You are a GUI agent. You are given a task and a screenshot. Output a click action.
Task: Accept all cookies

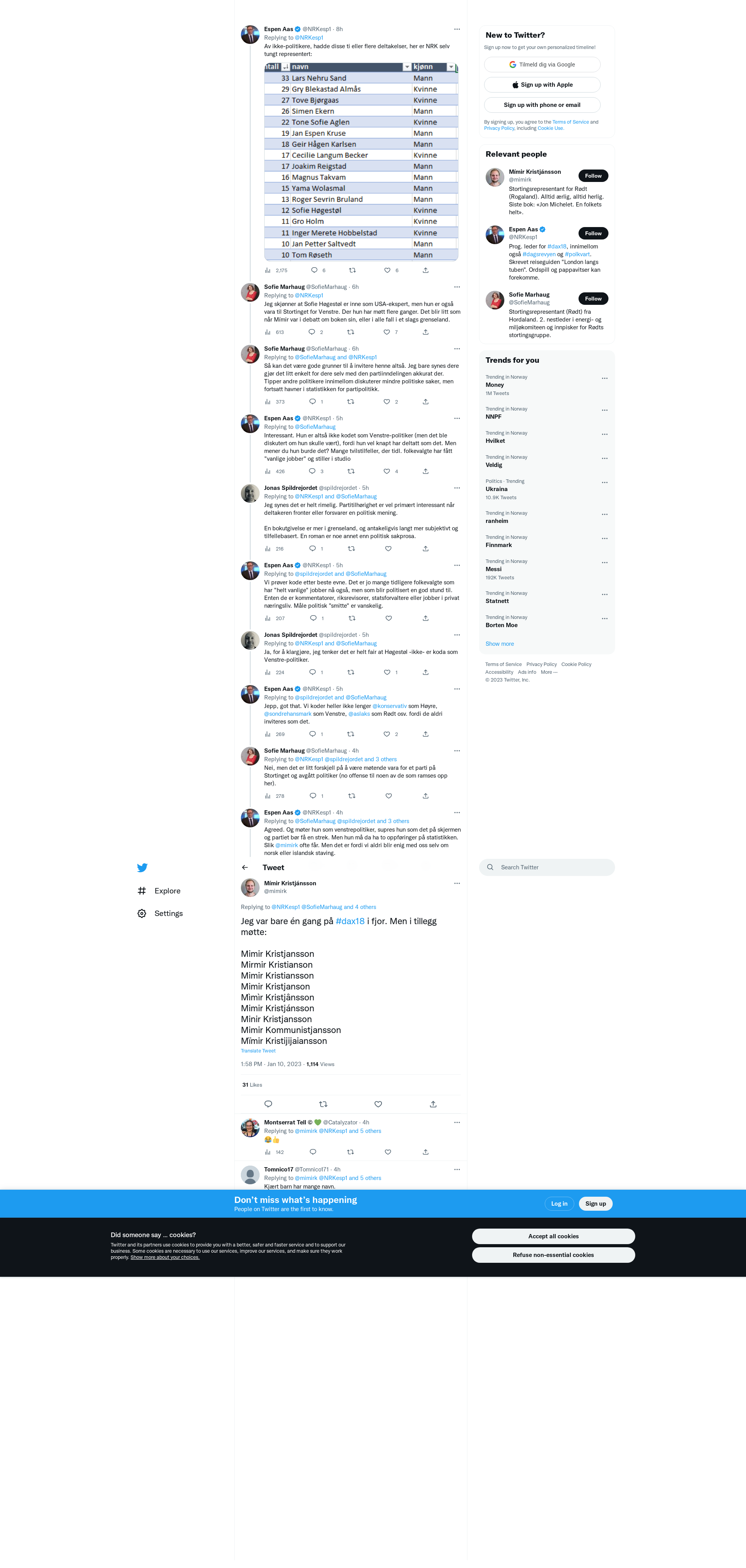(x=553, y=1236)
